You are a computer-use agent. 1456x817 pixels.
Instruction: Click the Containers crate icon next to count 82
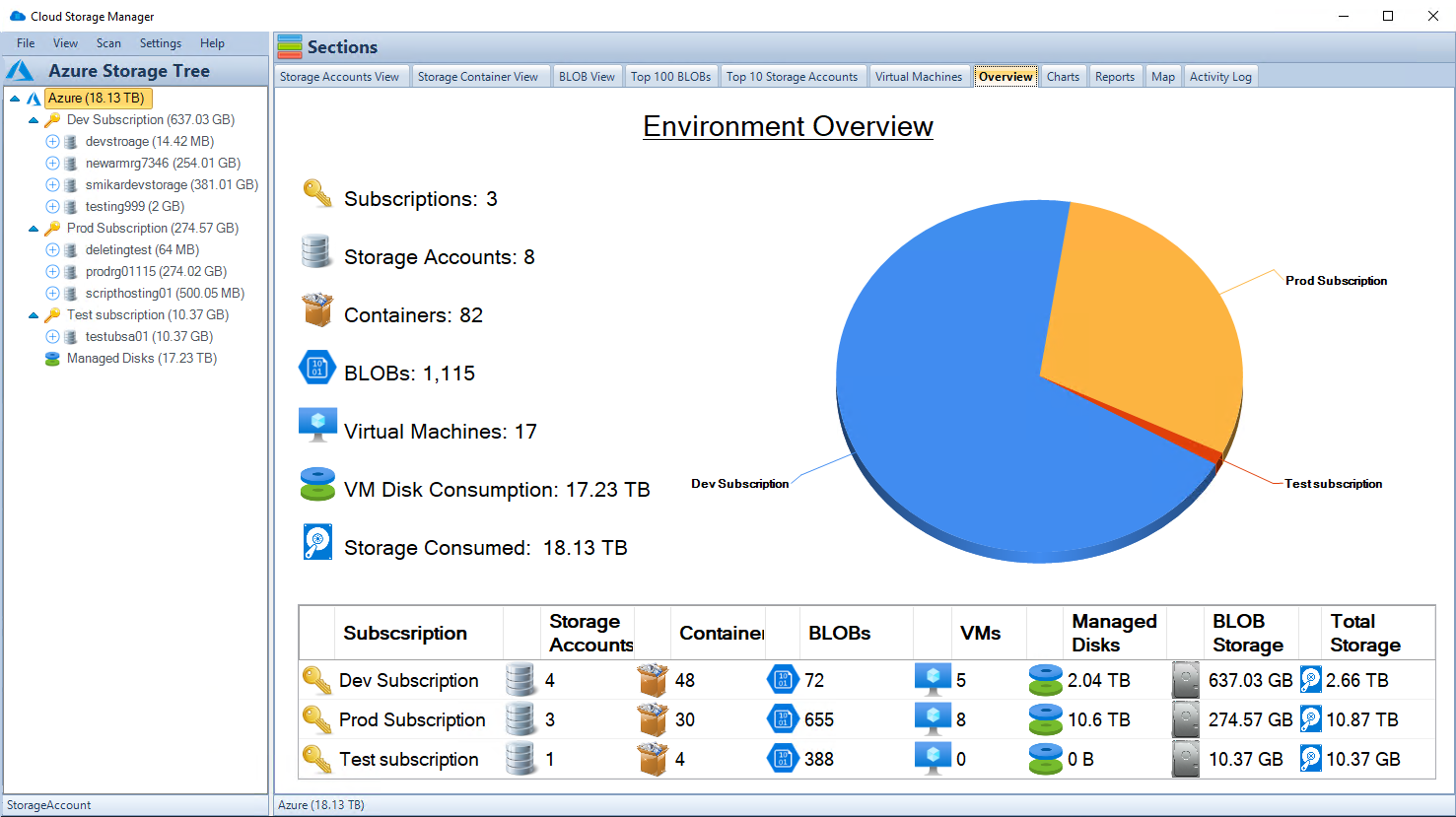(316, 309)
